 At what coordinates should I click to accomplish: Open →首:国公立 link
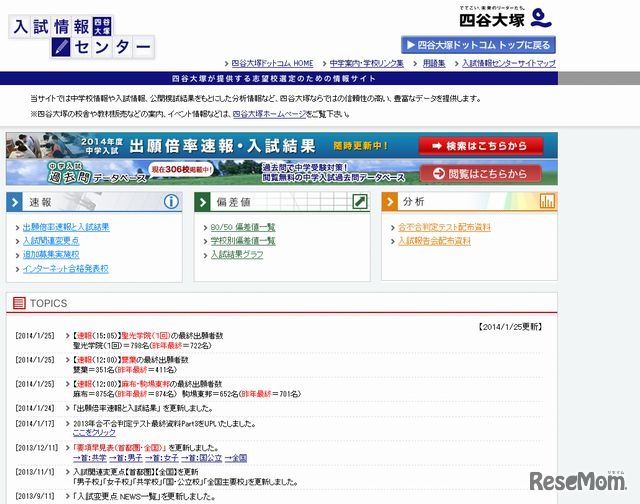[202, 458]
